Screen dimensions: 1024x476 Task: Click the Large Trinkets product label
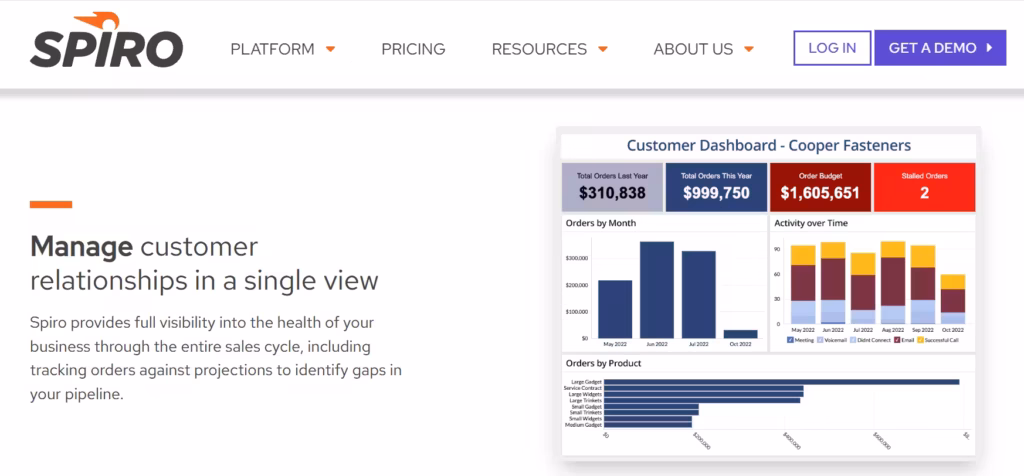[585, 400]
